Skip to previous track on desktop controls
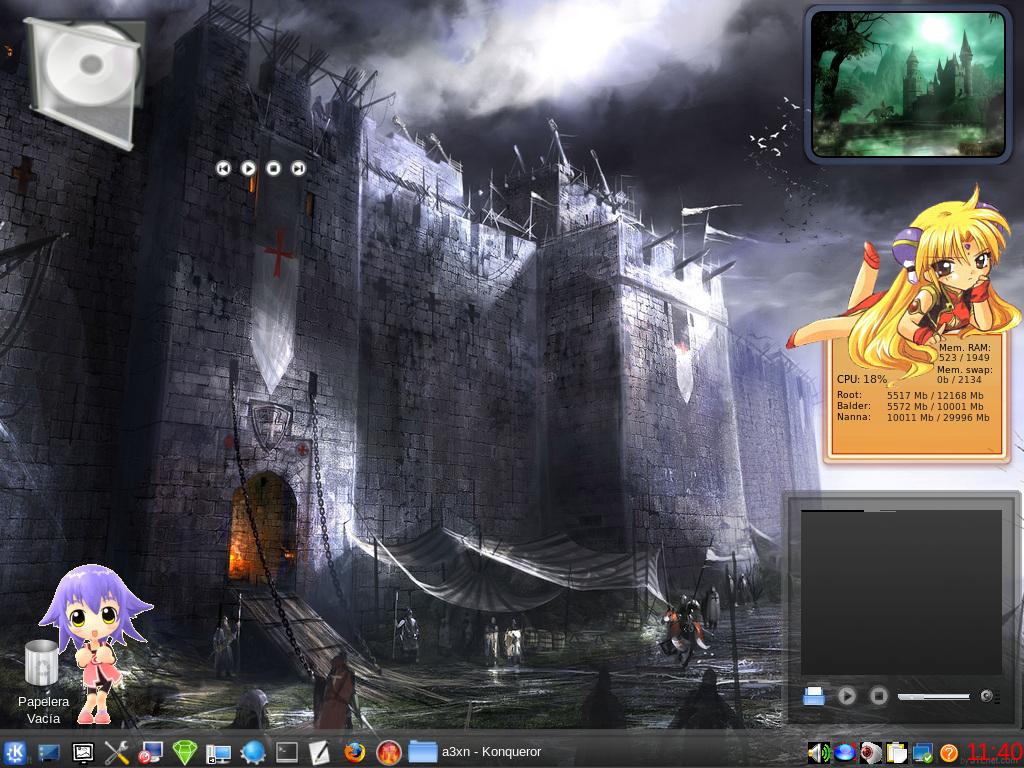 (x=223, y=168)
